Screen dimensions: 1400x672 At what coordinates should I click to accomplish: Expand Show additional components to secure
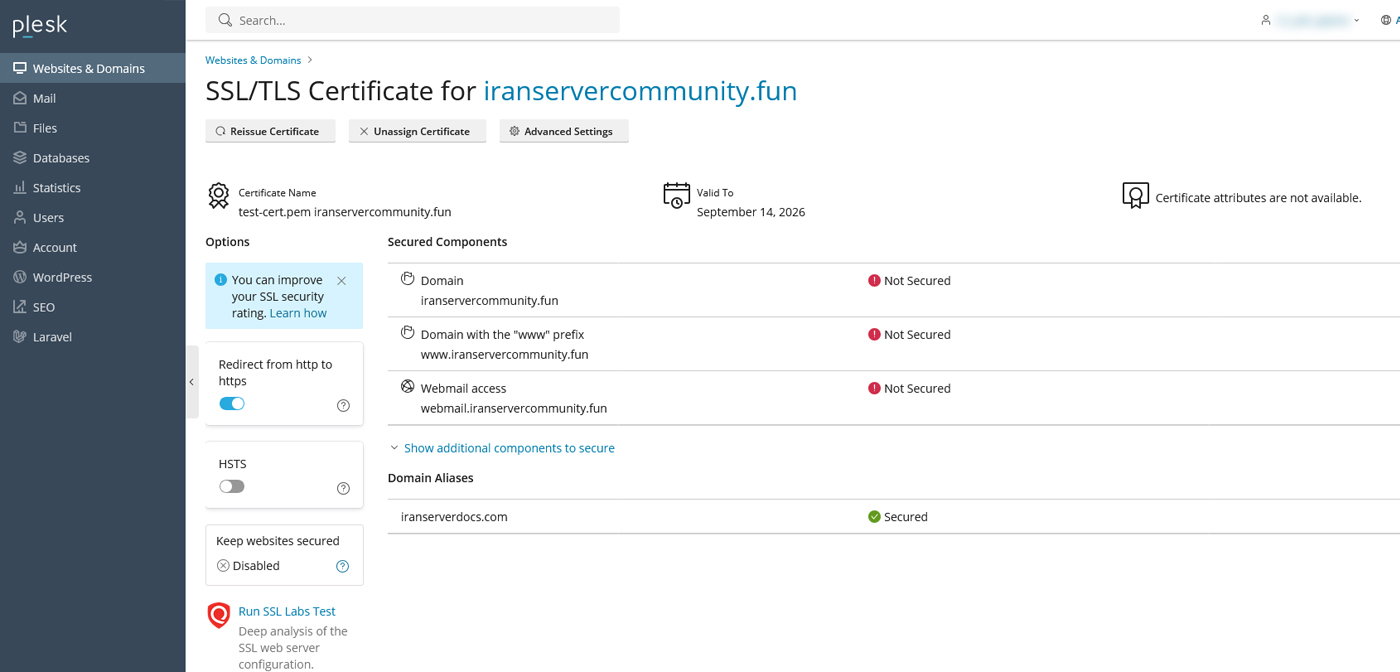508,448
